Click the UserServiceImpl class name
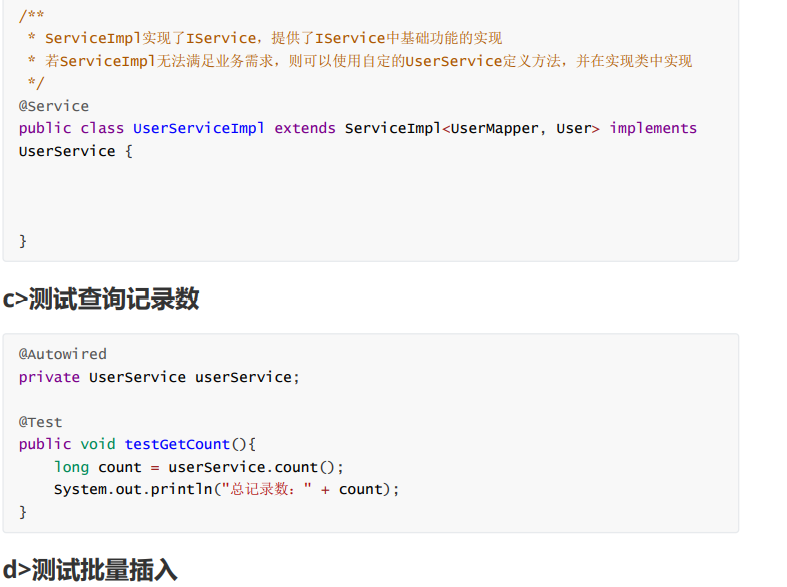 [x=199, y=128]
